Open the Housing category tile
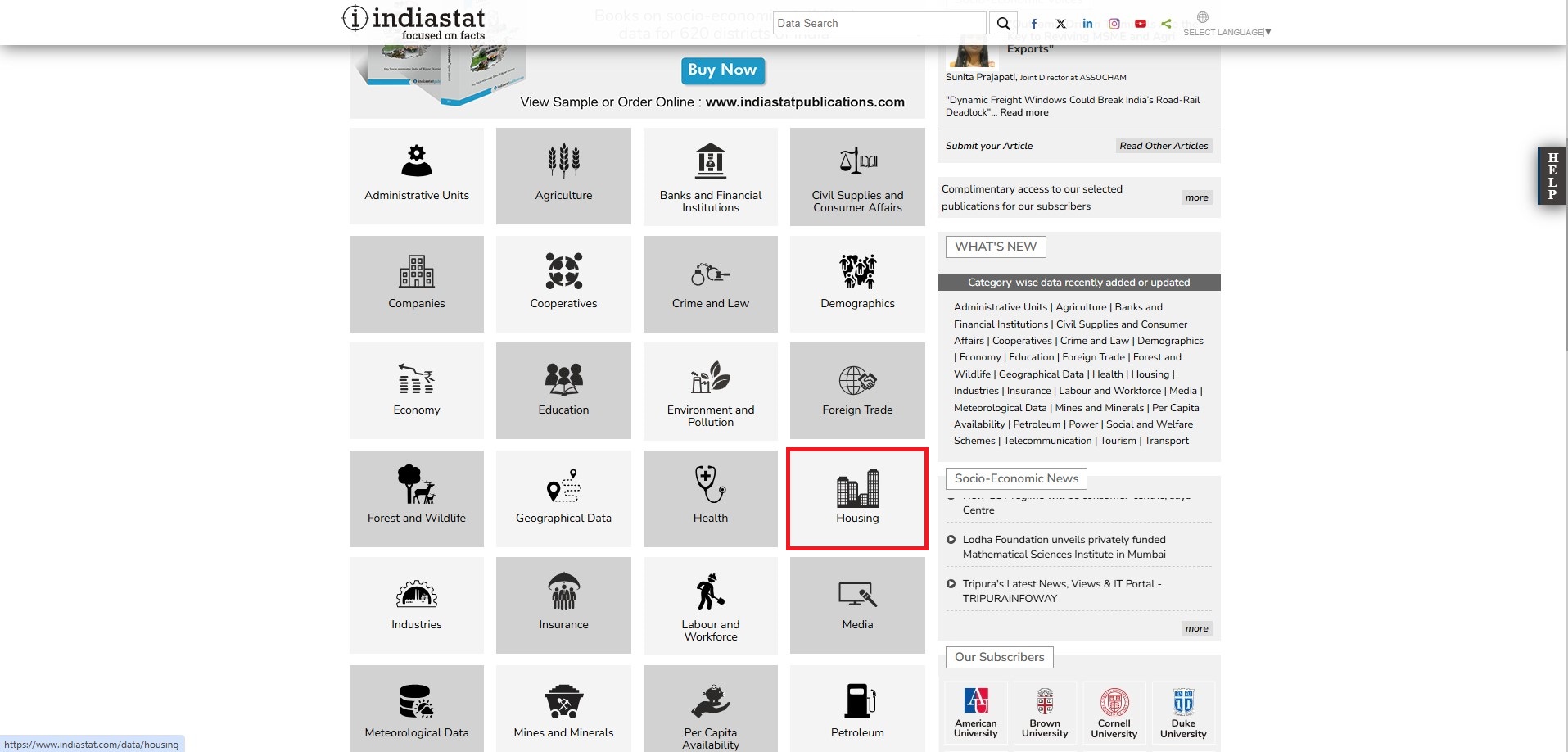Screen dimensions: 1568x752 (x=856, y=498)
